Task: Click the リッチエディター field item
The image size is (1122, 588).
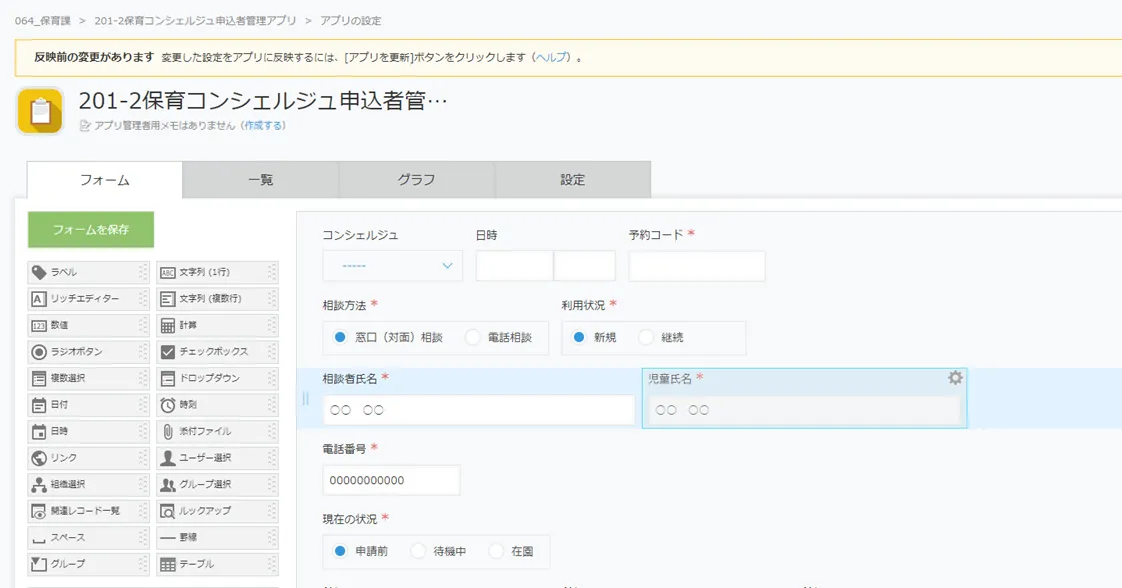Action: click(84, 299)
